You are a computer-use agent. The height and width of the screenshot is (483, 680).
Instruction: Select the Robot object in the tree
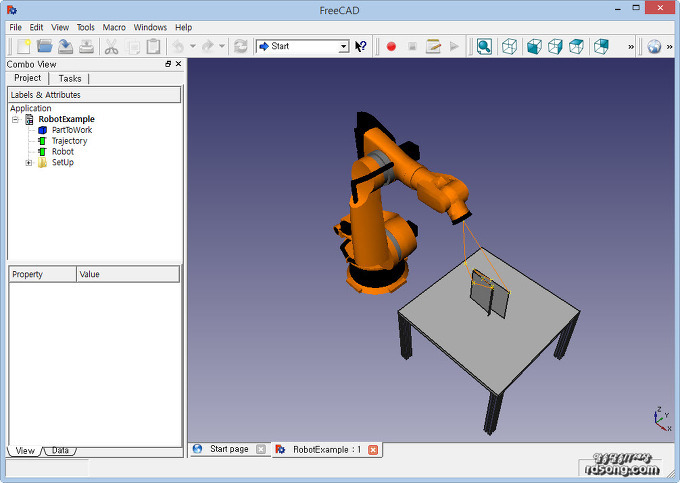[x=63, y=152]
